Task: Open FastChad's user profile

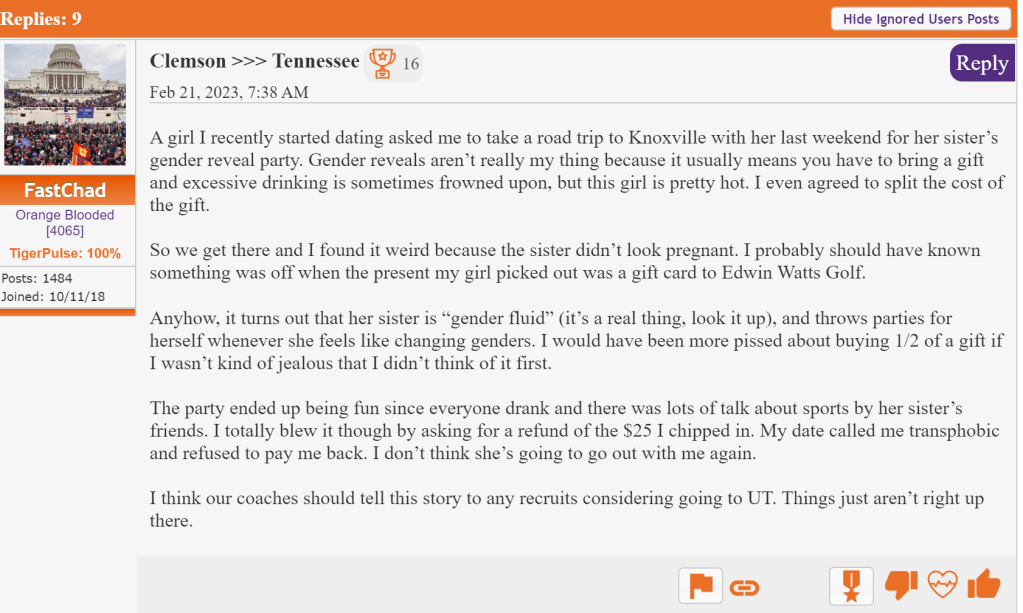Action: (65, 190)
